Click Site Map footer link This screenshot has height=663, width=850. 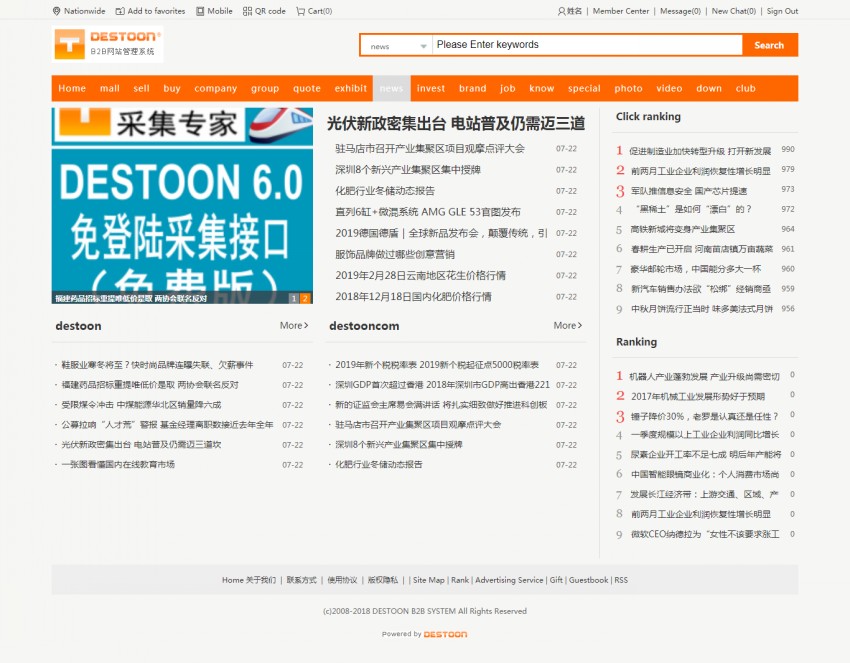coord(428,580)
